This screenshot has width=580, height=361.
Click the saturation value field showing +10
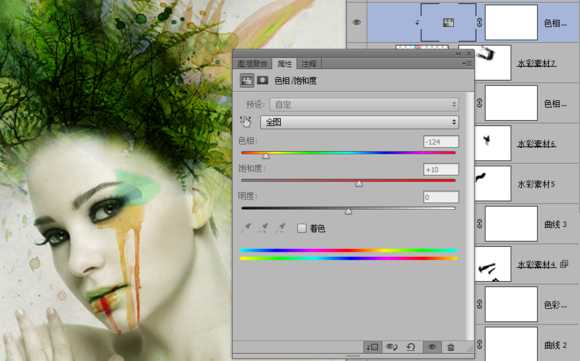[x=441, y=169]
